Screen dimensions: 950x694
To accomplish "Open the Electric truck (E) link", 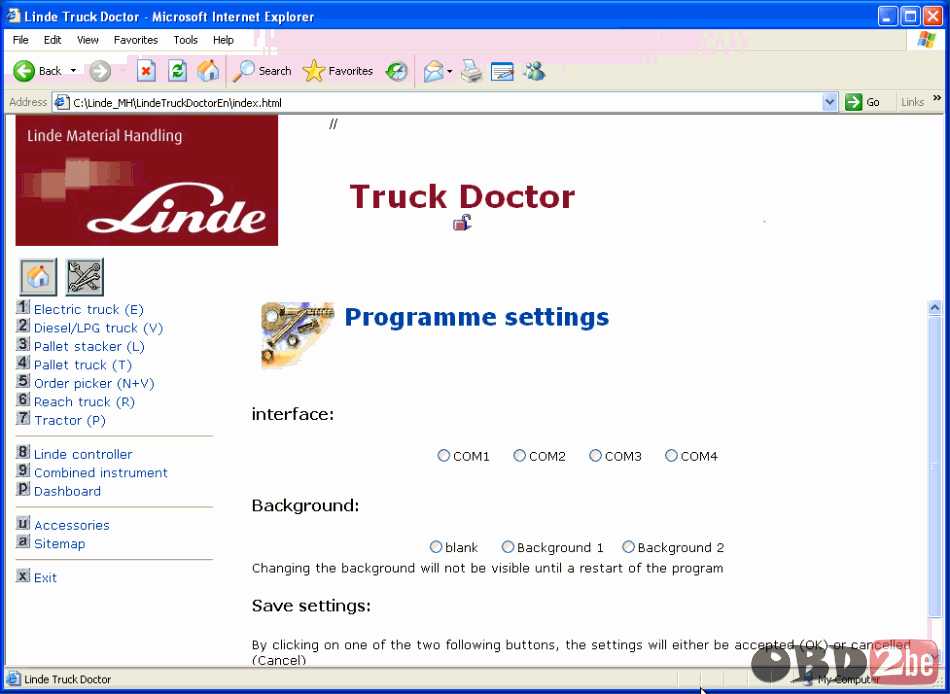I will (x=88, y=310).
